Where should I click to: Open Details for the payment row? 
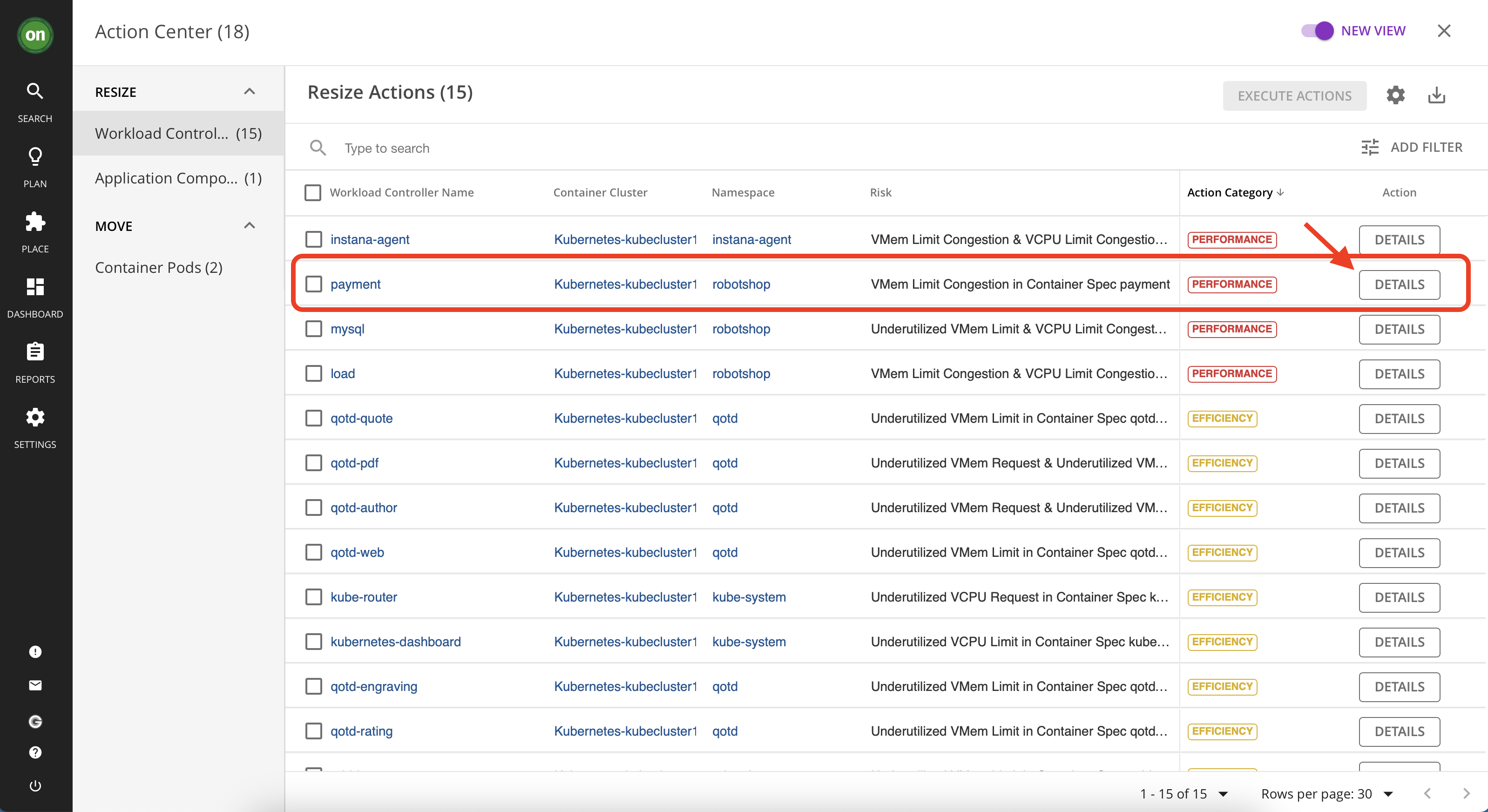pos(1399,285)
